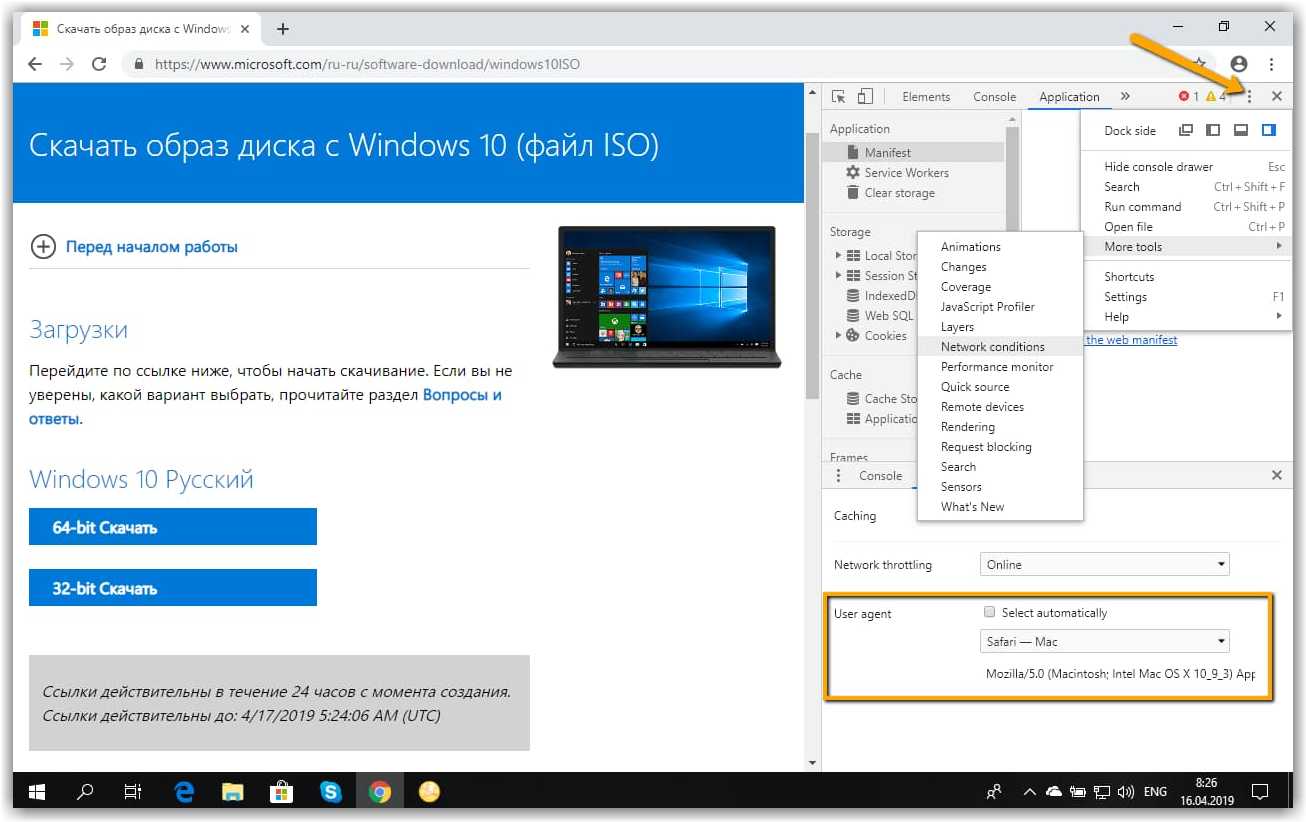Viewport: 1306px width, 822px height.
Task: Select the inspect element tool in DevTools
Action: tap(839, 97)
